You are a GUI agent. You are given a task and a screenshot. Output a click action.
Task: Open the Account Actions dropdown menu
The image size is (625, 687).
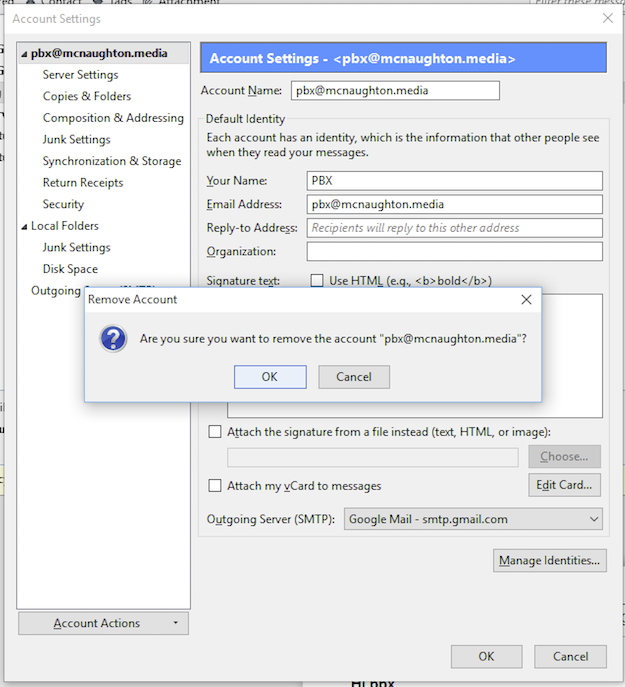click(103, 623)
